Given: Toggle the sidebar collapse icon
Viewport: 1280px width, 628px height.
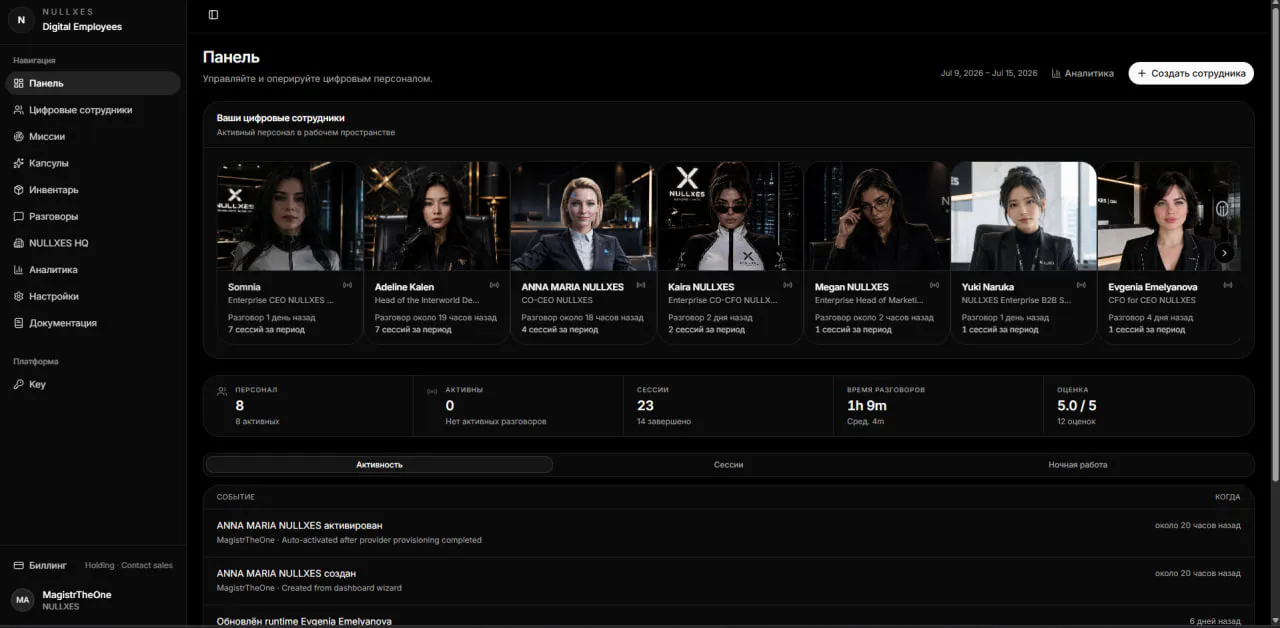Looking at the screenshot, I should [213, 15].
